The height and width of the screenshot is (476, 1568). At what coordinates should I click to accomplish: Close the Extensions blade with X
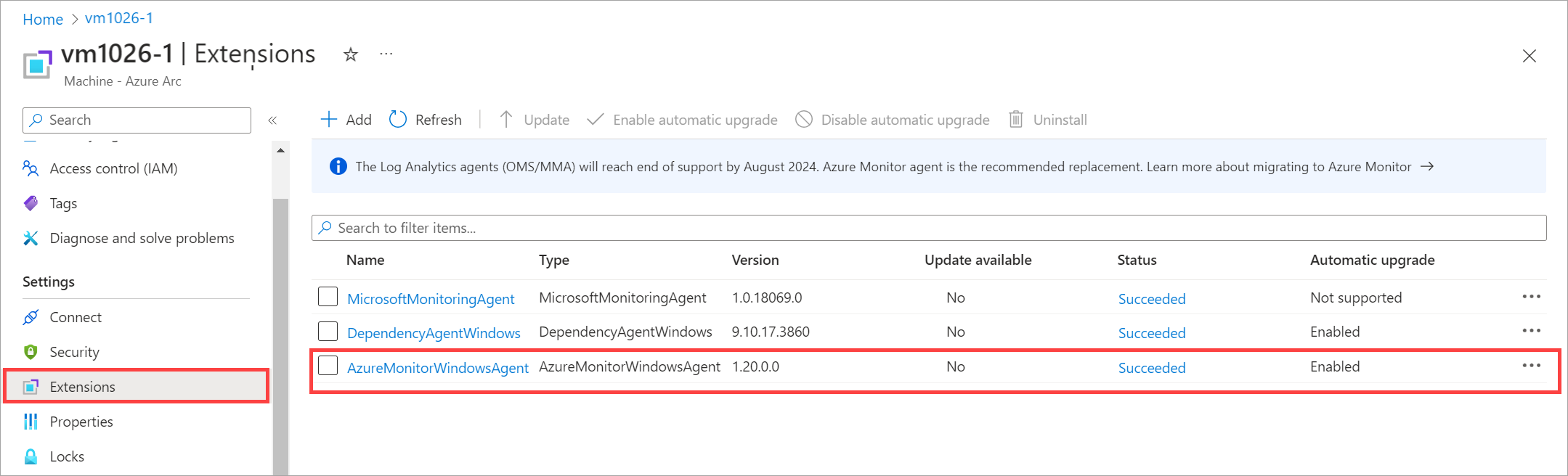pos(1529,56)
